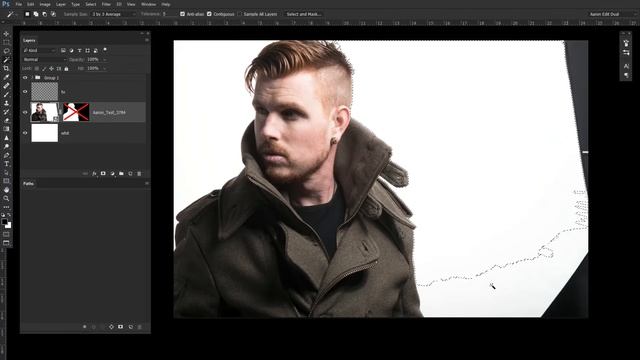Open the Paths panel flyout menu

tap(147, 184)
